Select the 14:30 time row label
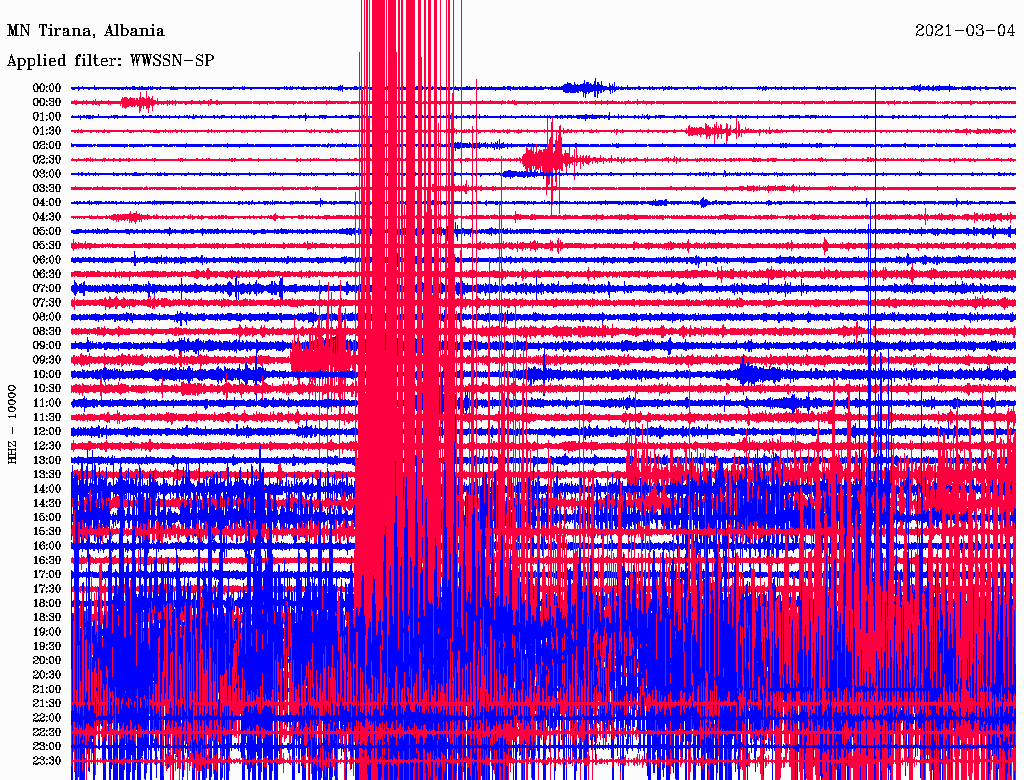The width and height of the screenshot is (1024, 780). pos(47,503)
